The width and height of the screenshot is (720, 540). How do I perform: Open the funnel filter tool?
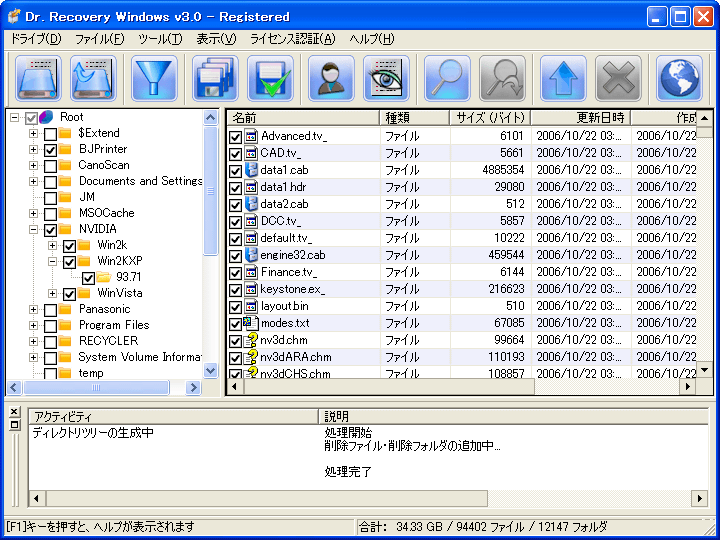coord(154,78)
